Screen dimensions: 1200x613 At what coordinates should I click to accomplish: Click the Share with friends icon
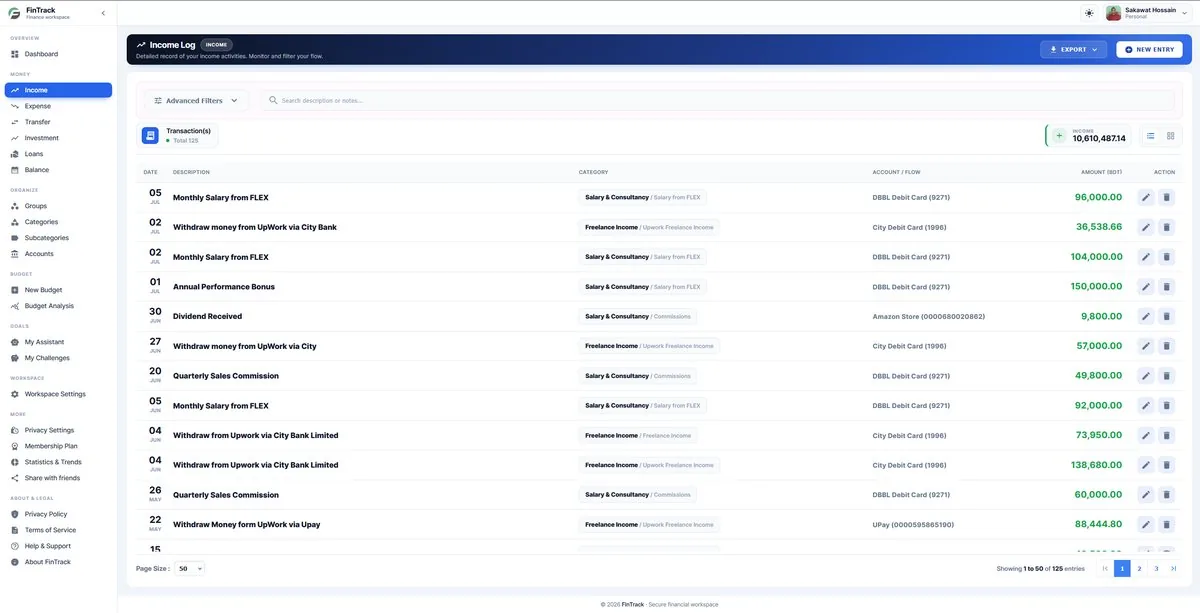click(x=15, y=478)
